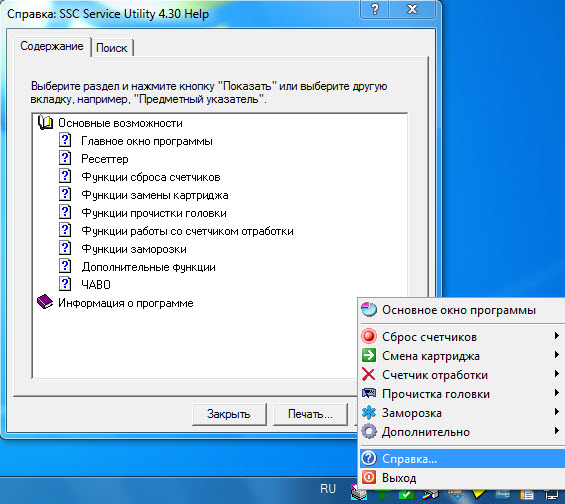Click the green arrow Смена картриджа icon
The width and height of the screenshot is (565, 504).
369,355
